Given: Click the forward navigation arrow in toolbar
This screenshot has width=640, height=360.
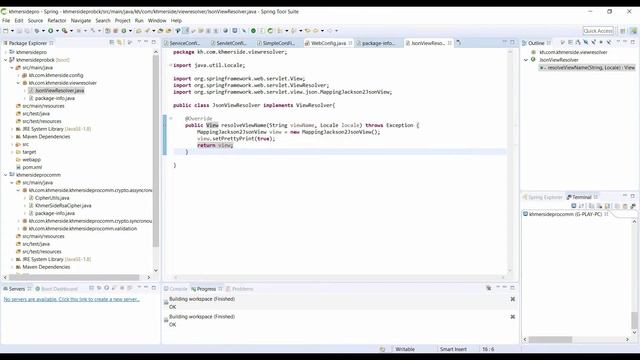Looking at the screenshot, I should (330, 31).
